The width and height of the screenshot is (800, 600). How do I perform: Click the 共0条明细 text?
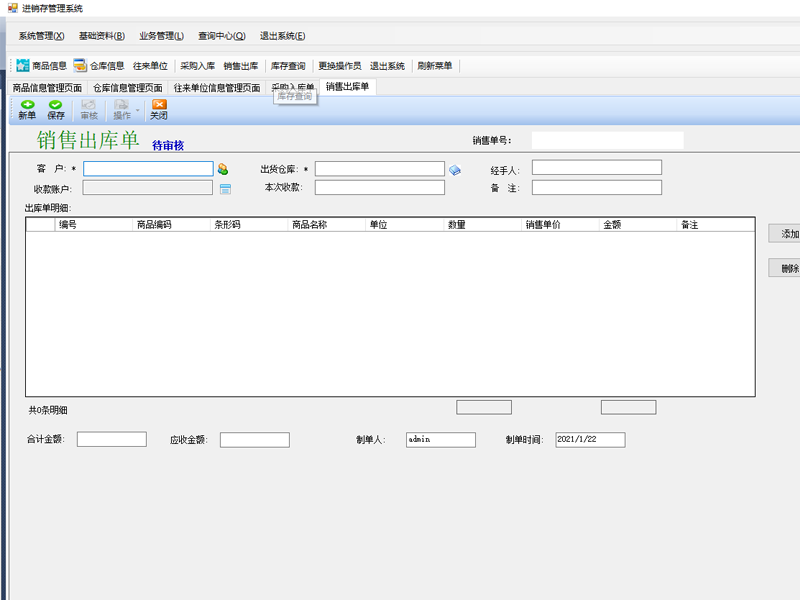[48, 410]
